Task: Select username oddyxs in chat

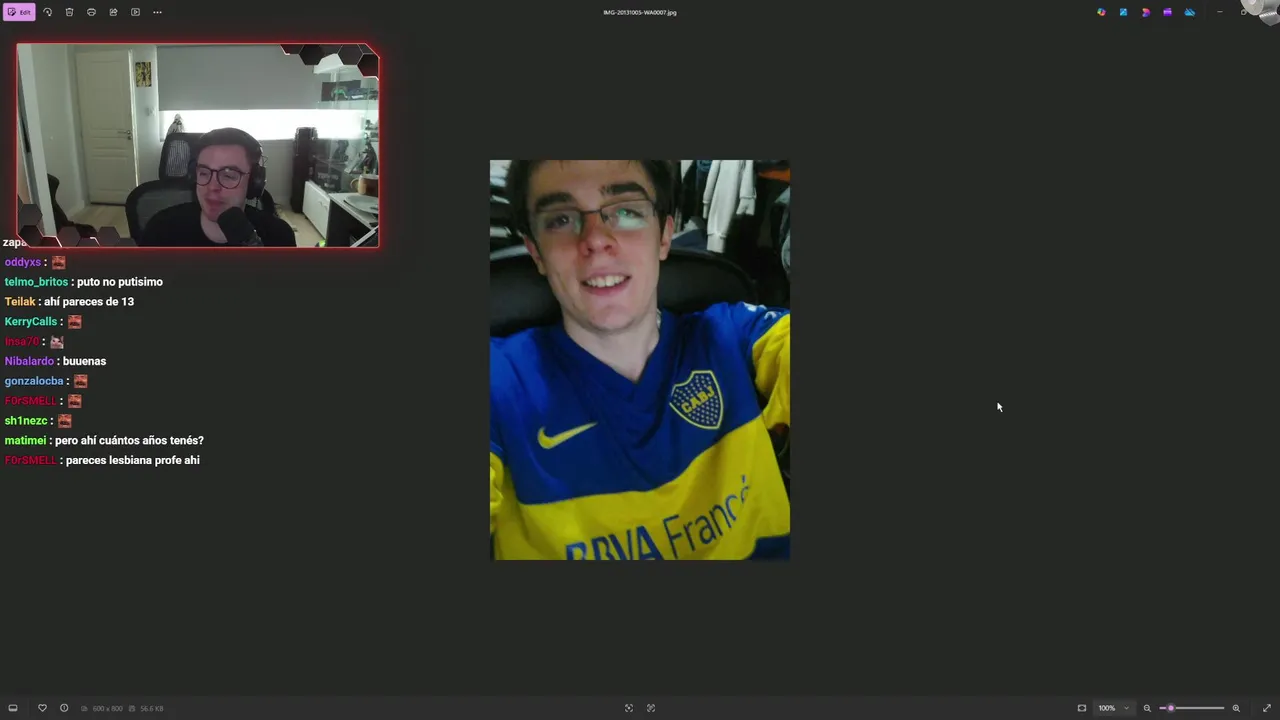Action: click(x=23, y=262)
